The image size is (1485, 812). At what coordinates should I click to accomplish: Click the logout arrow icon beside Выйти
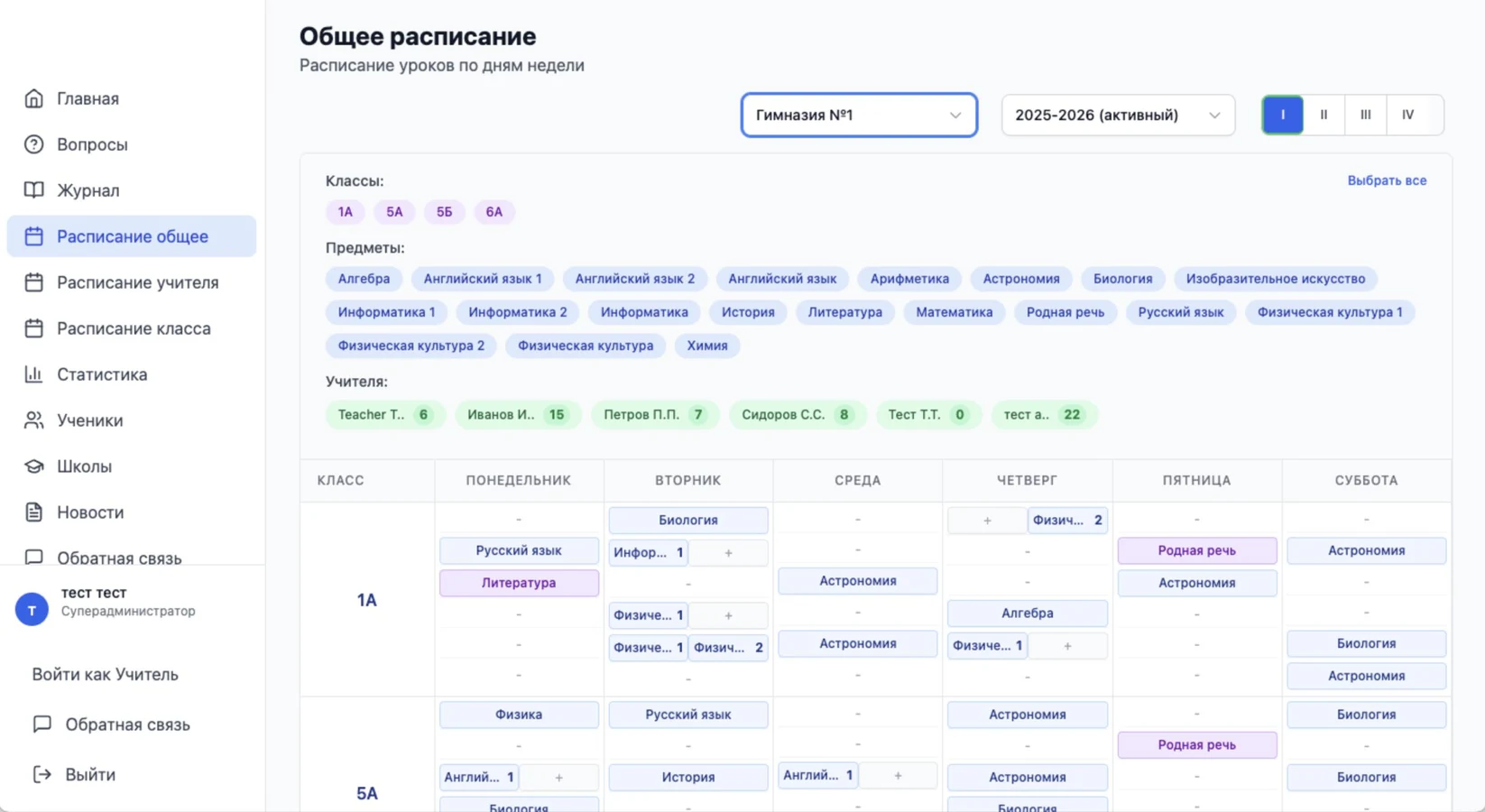coord(42,774)
